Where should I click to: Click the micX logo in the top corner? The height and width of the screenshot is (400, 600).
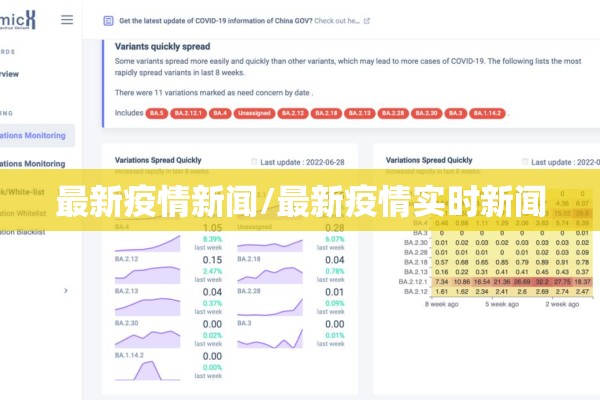click(x=18, y=20)
